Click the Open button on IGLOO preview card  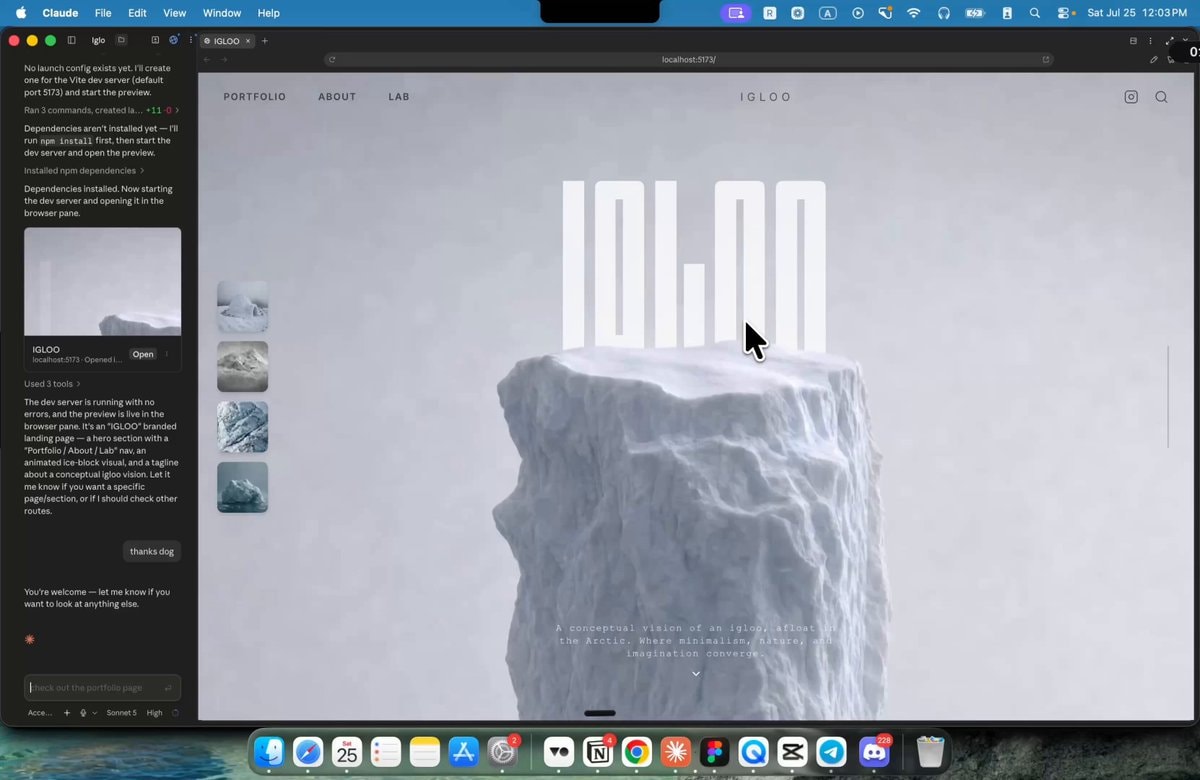143,354
